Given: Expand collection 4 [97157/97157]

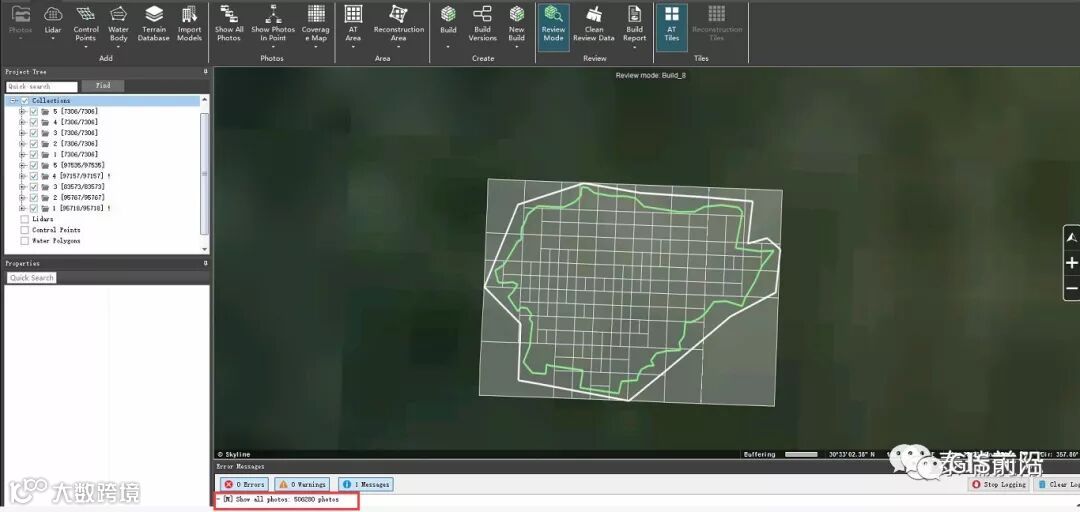Looking at the screenshot, I should (x=22, y=176).
